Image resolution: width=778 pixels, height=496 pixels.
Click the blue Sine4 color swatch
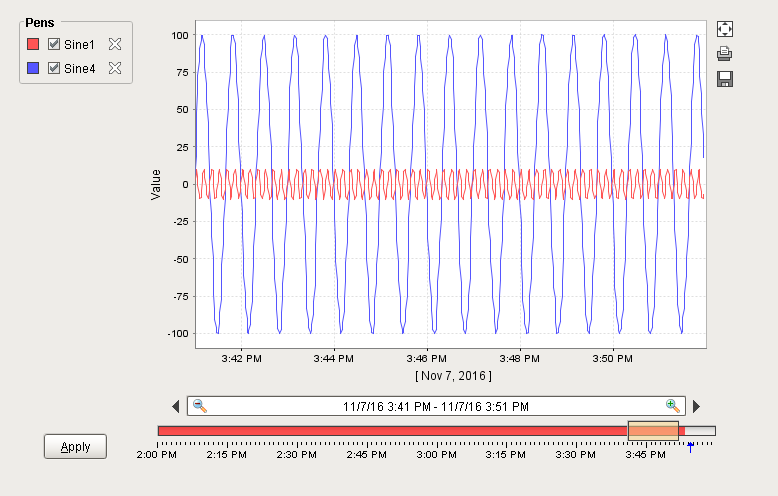pos(33,68)
